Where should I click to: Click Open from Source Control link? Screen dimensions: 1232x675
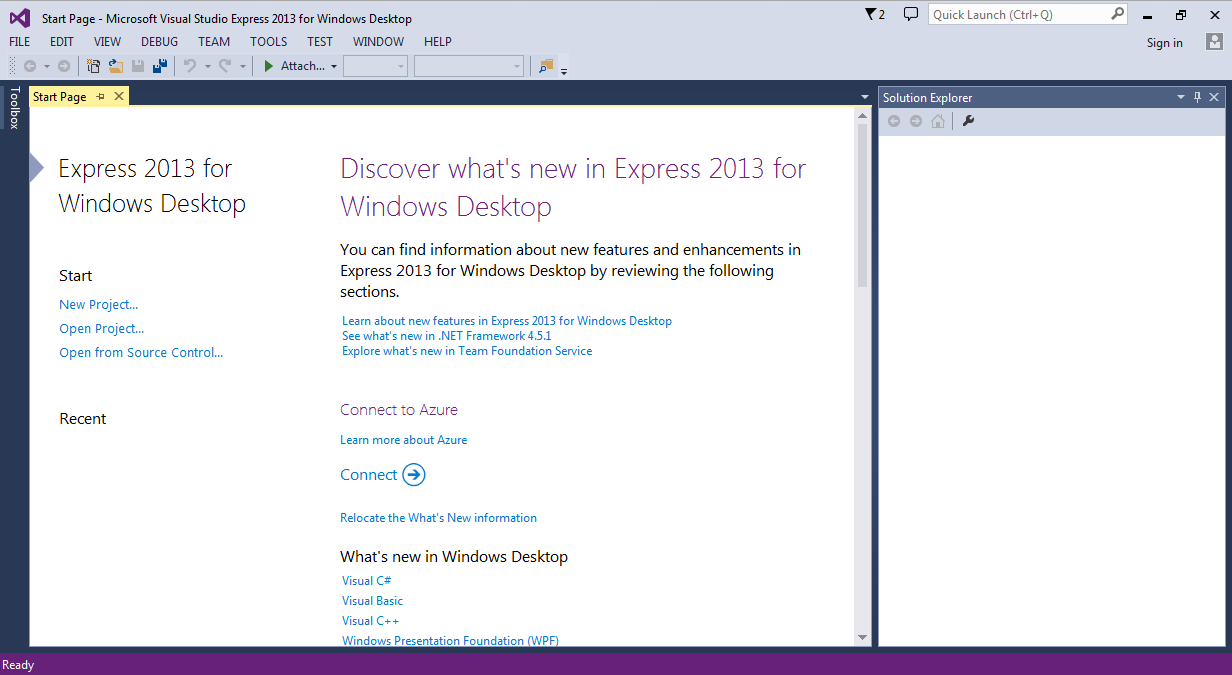[x=141, y=353]
